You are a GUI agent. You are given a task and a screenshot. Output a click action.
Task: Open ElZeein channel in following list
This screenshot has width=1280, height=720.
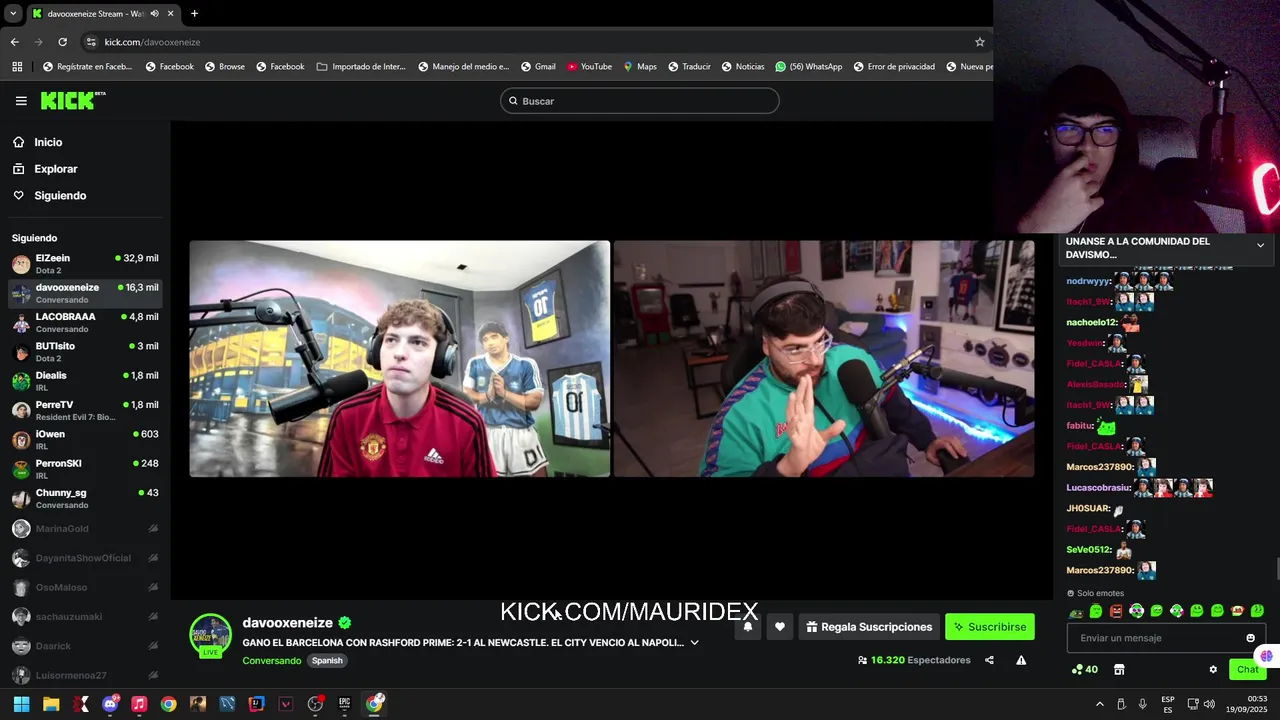click(x=85, y=264)
